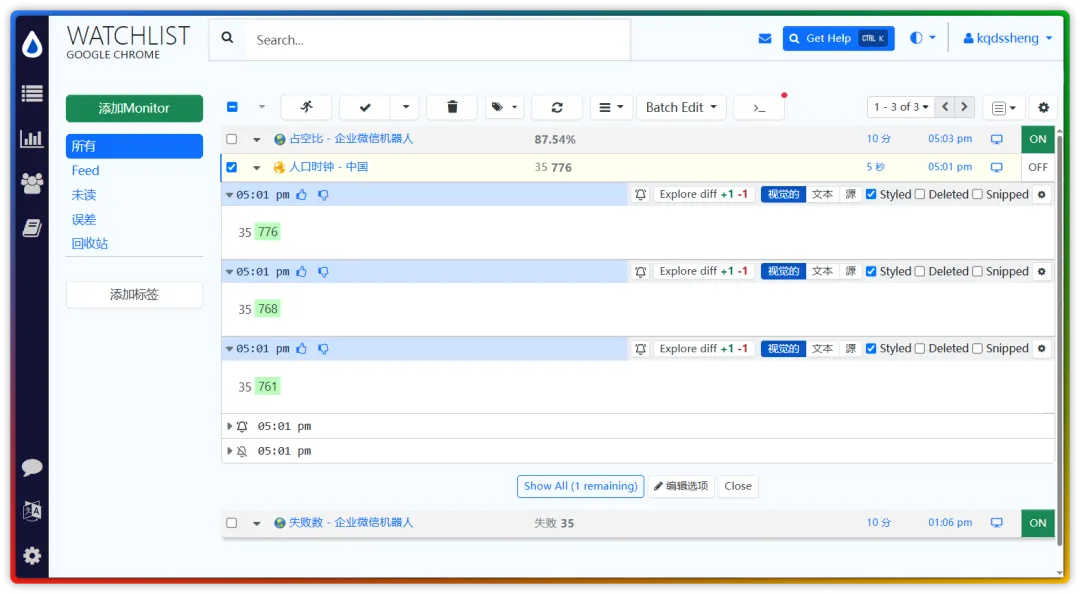Screen dimensions: 1080x594
Task: Click the Search input field
Action: (x=439, y=40)
